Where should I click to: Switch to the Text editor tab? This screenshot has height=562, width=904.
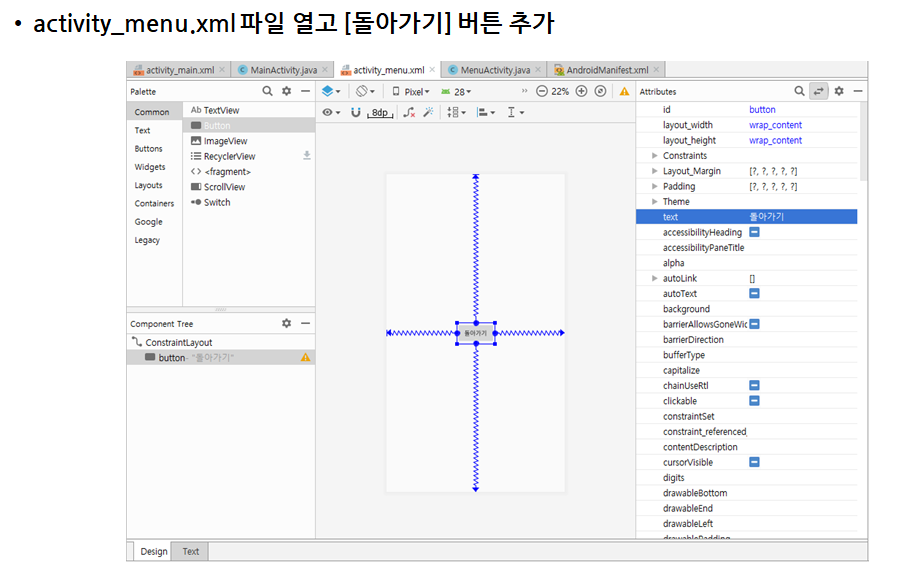(190, 552)
